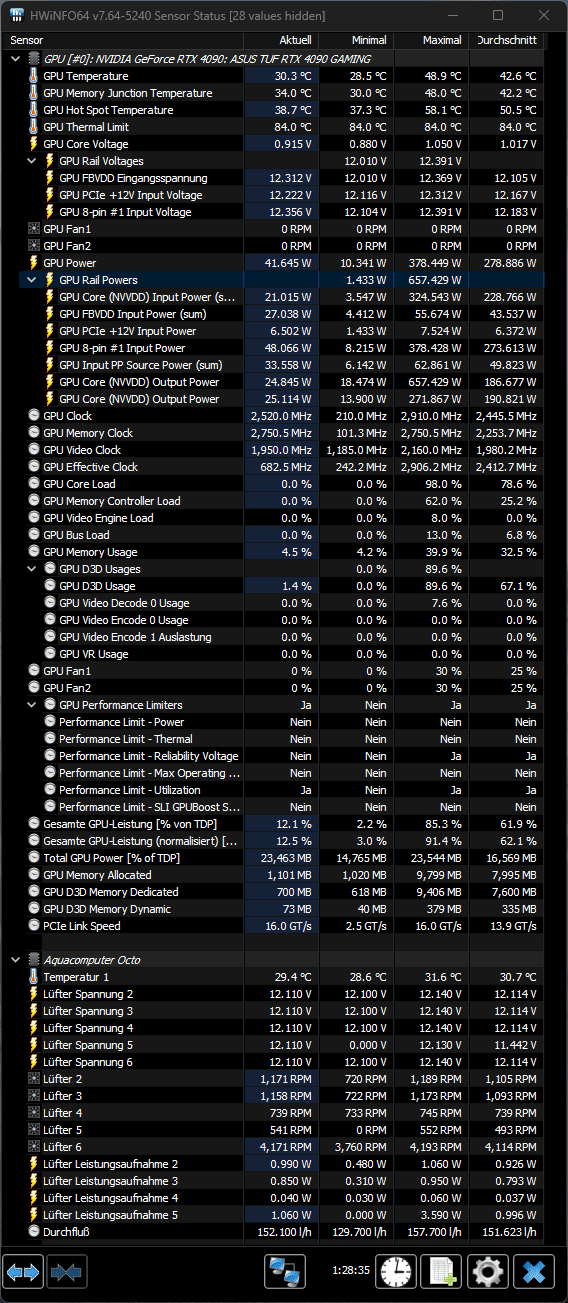Click the thermometer icon beside GPU Temperature
Screen dimensions: 568x1303
click(33, 76)
